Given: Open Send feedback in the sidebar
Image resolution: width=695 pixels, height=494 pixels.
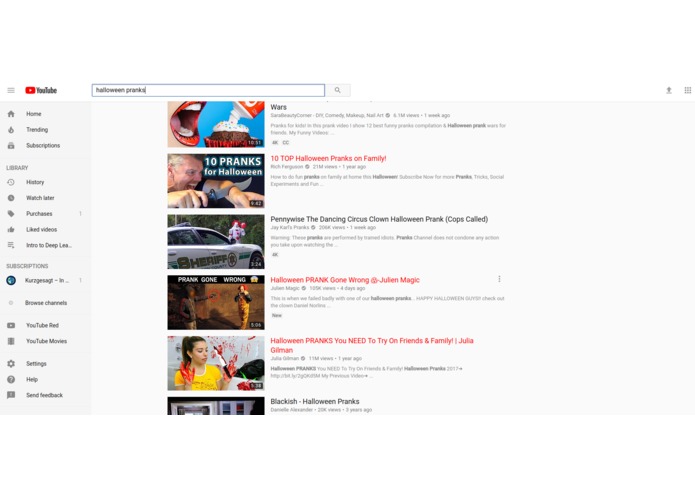Looking at the screenshot, I should (x=45, y=395).
